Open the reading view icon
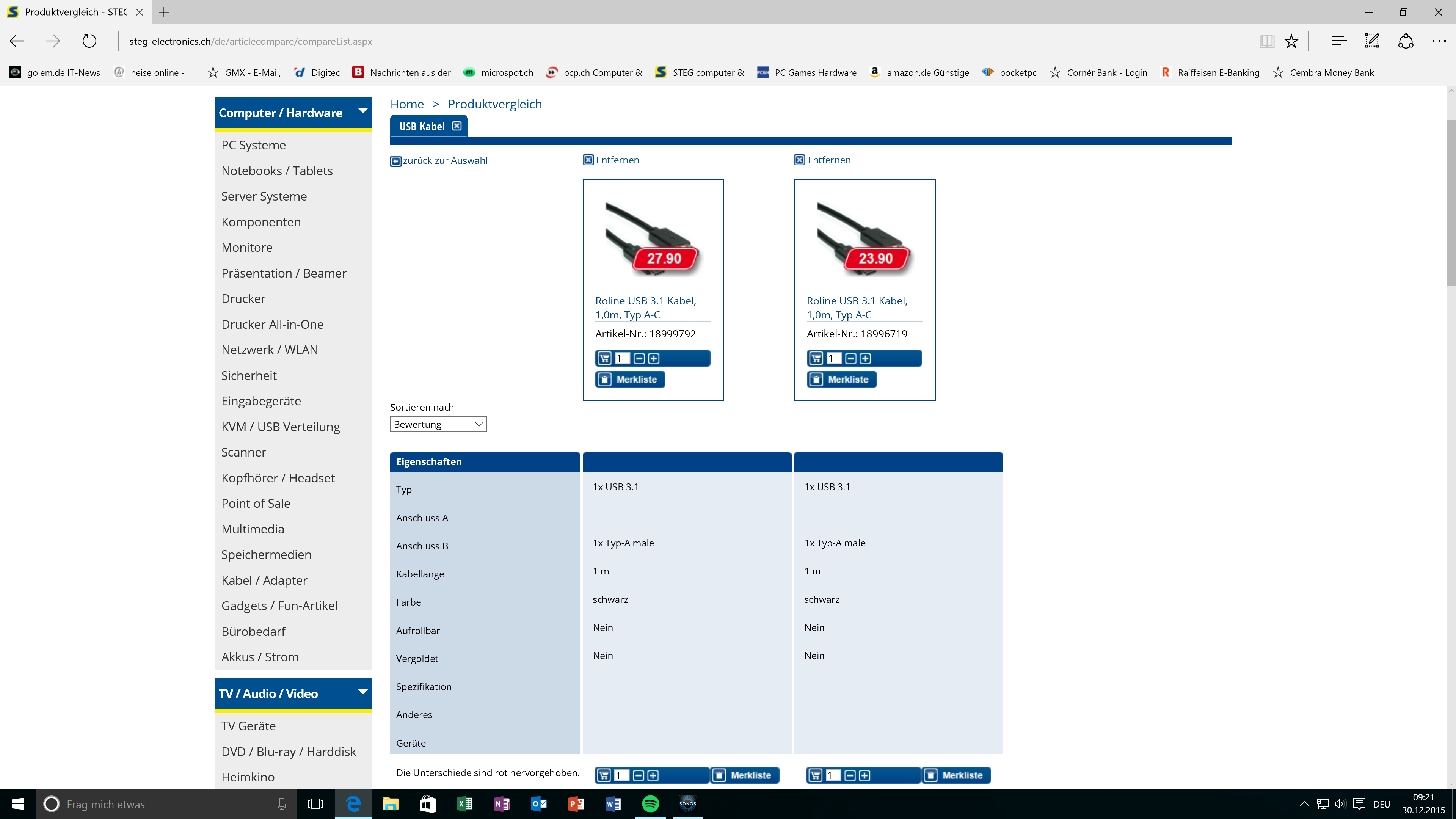This screenshot has height=819, width=1456. click(1267, 41)
